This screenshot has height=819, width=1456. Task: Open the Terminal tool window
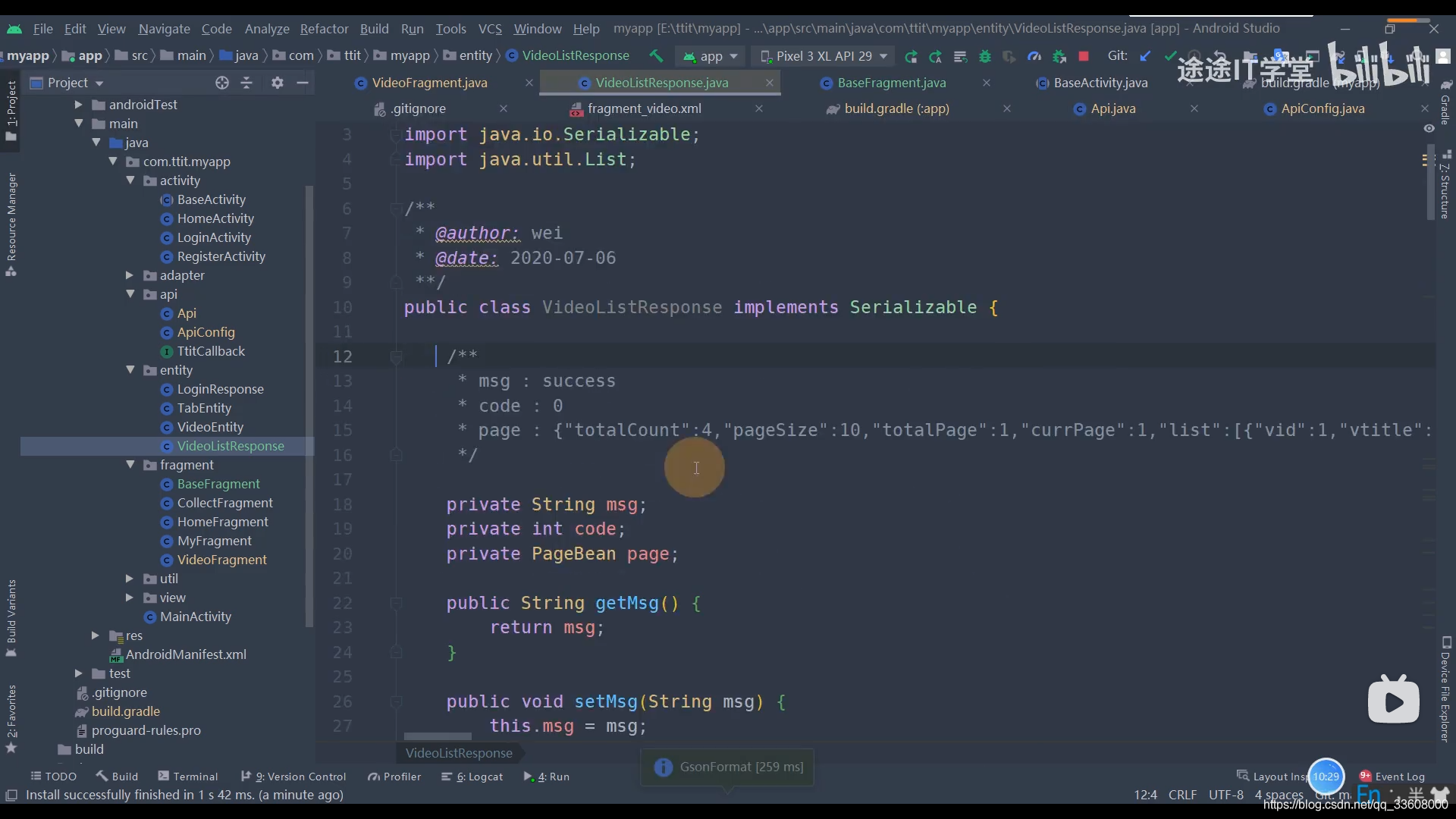coord(187,777)
